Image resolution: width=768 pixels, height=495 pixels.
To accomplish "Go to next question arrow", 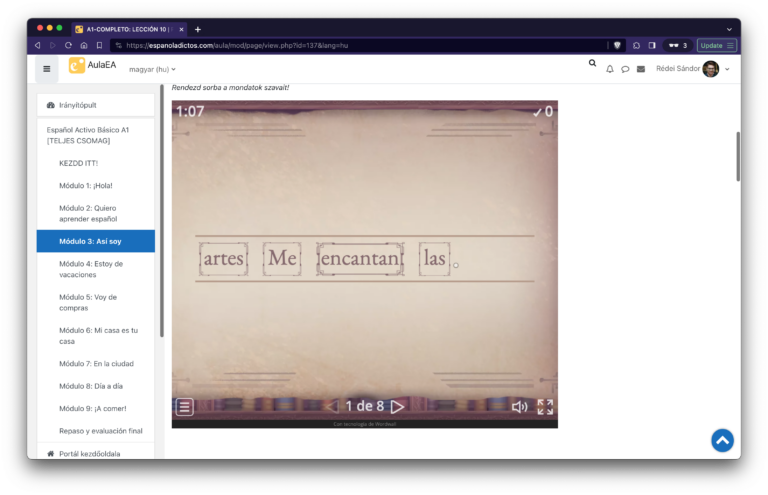I will (x=397, y=406).
